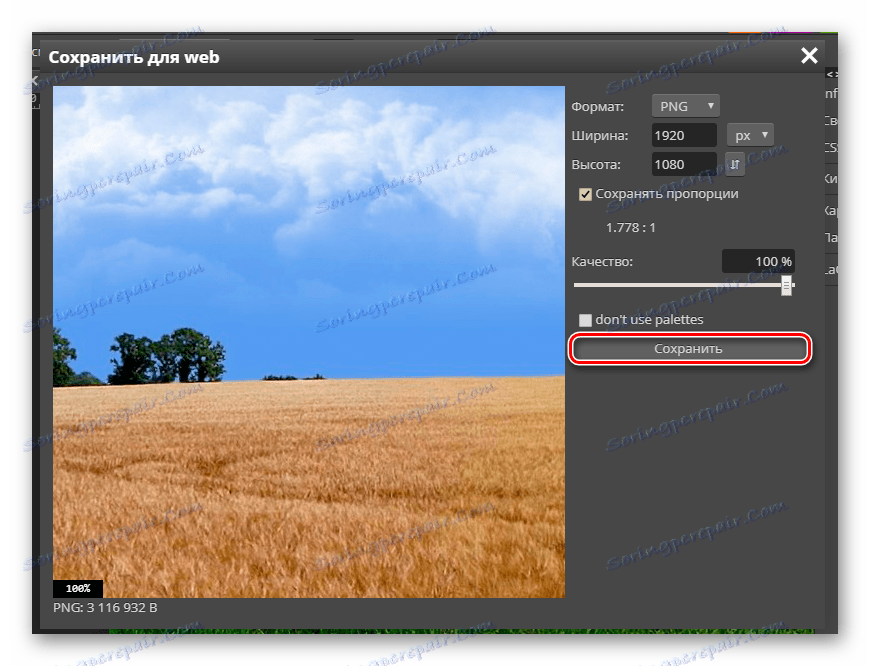Click the quality slider handle
Viewport: 870px width, 666px height.
pos(786,285)
